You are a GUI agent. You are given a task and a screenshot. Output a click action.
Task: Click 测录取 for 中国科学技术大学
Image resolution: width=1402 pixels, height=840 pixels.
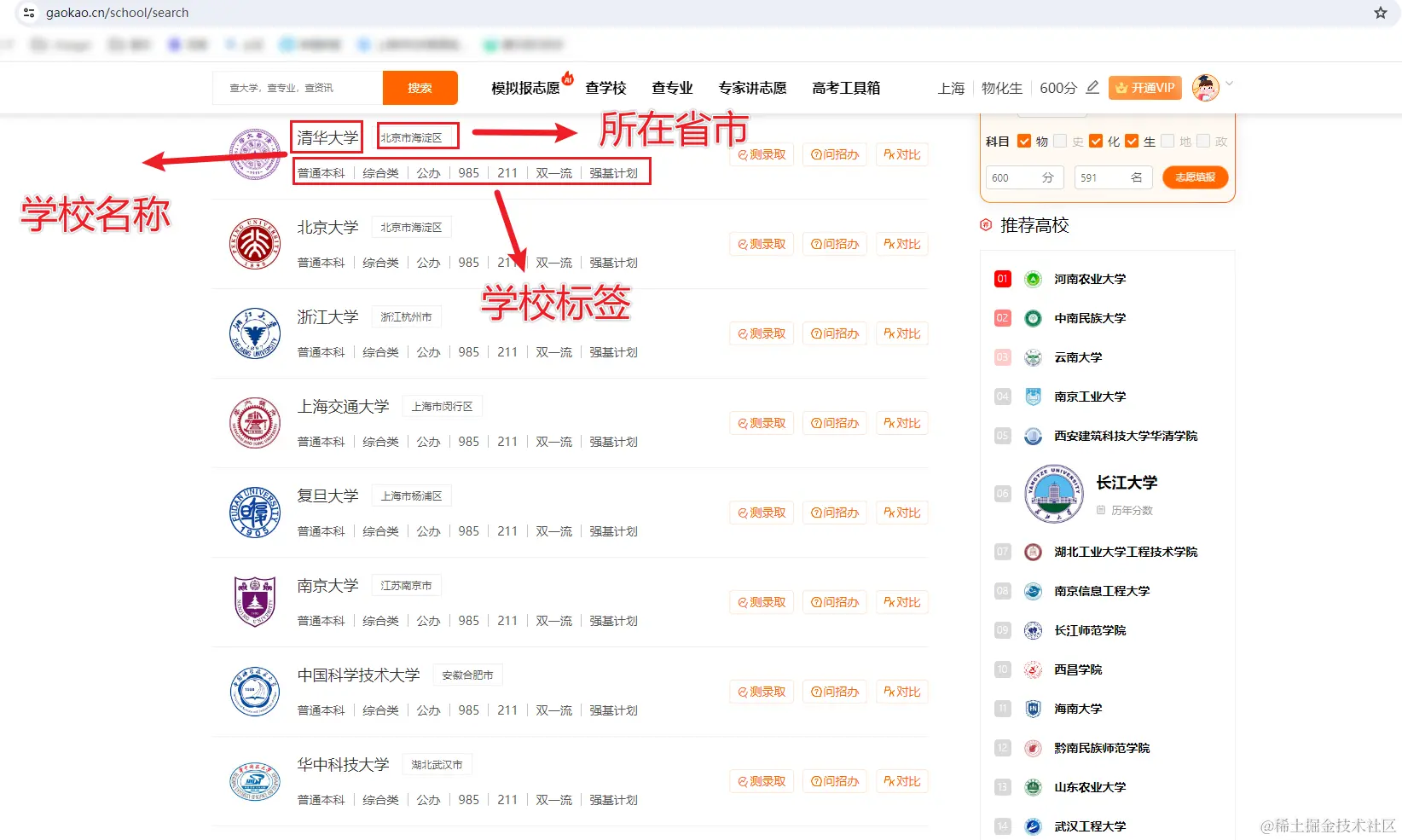tap(762, 692)
